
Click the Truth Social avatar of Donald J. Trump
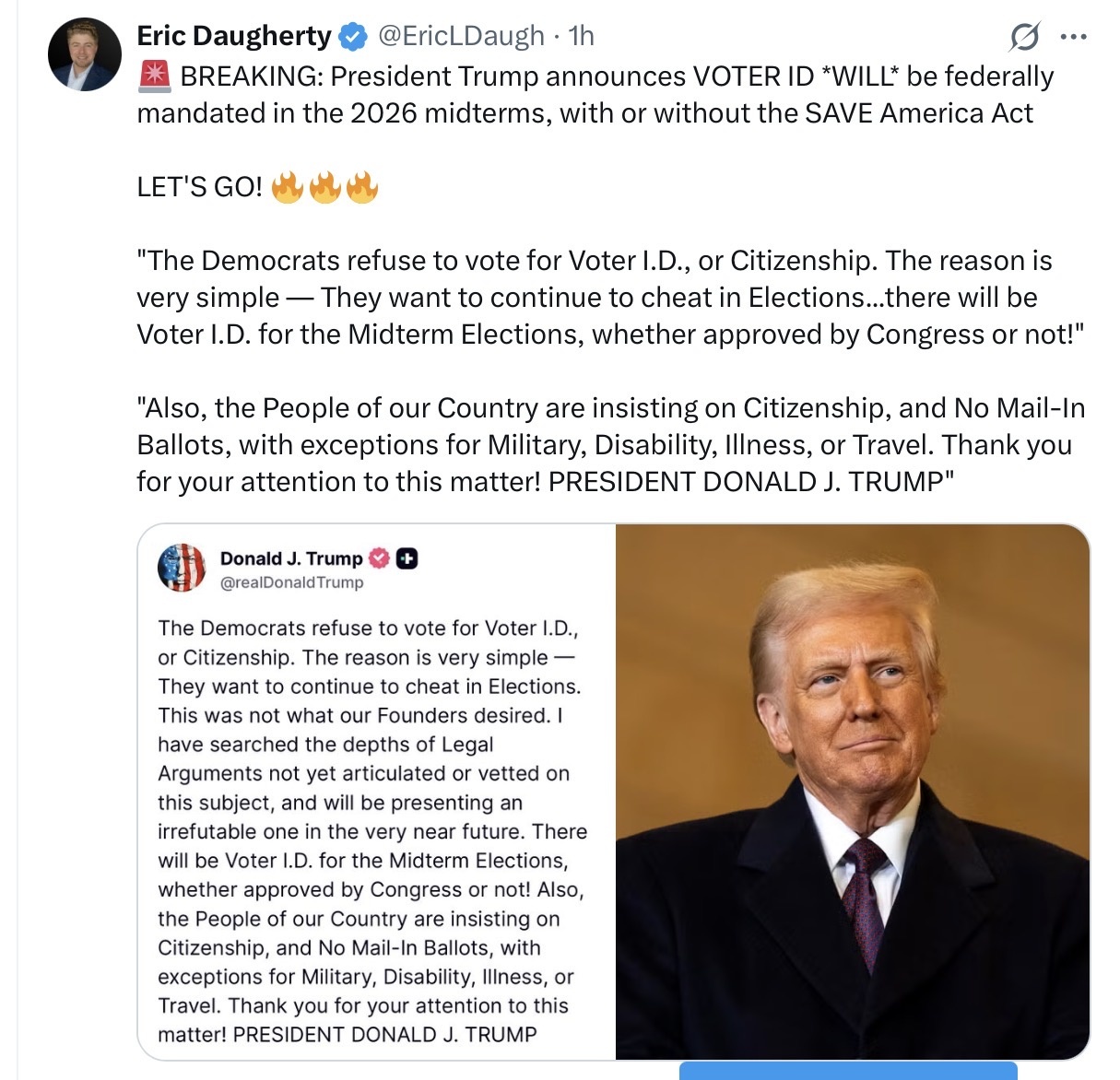tap(182, 567)
